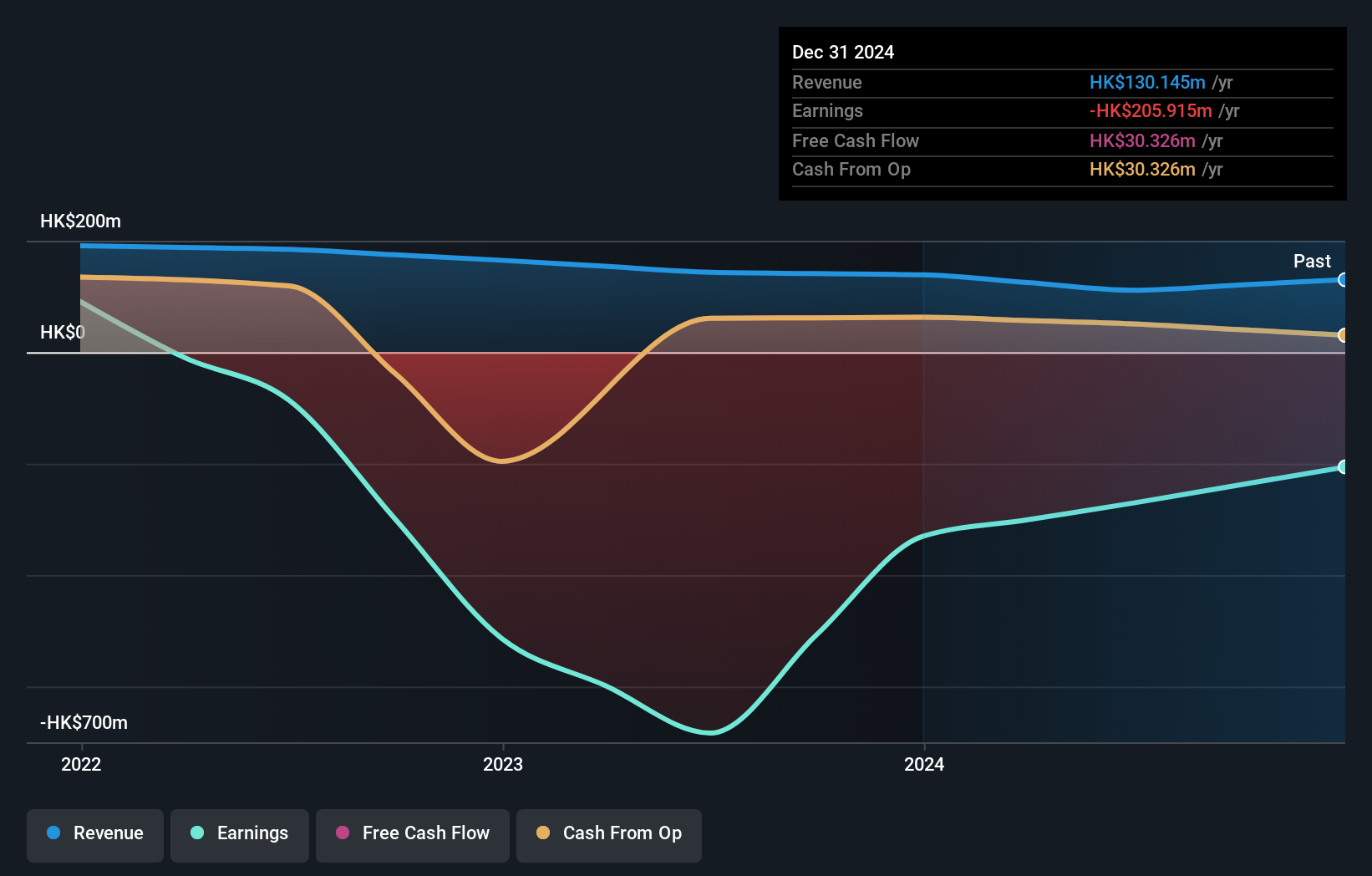Click the Cash From Op HK$30.326m value
1372x876 pixels.
(x=1142, y=169)
